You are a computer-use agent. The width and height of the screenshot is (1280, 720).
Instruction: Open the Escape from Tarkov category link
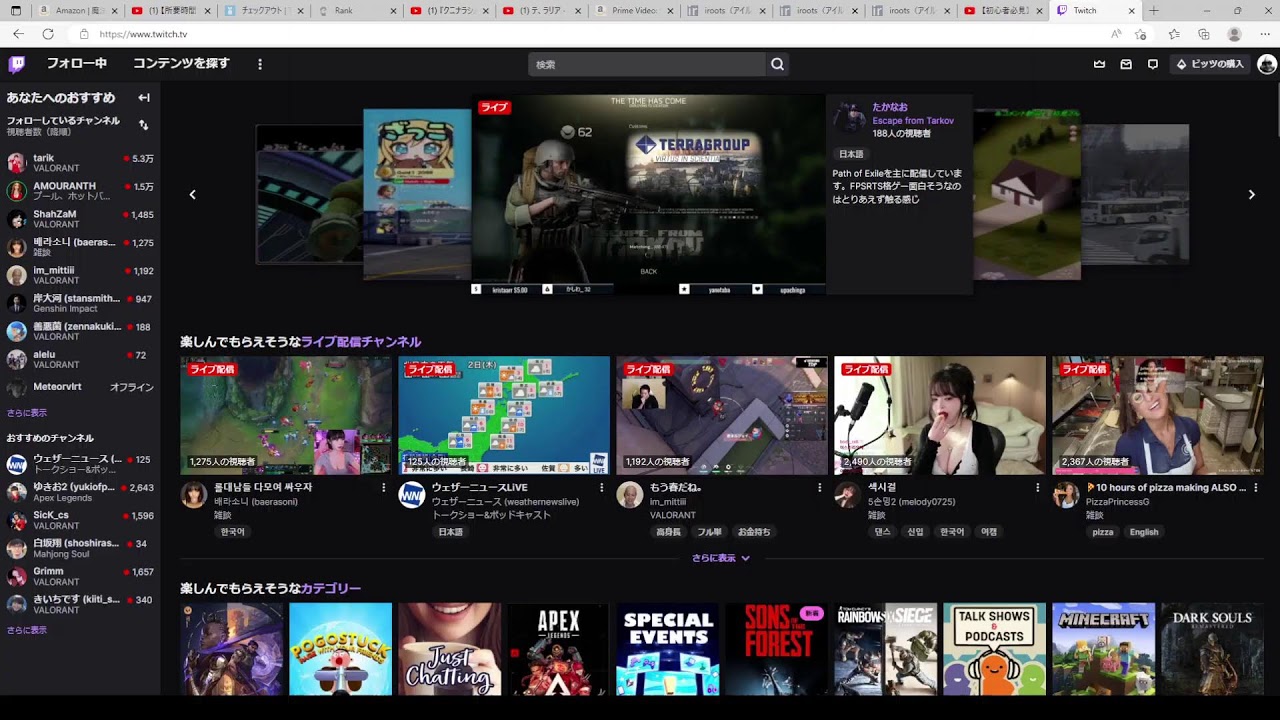913,121
